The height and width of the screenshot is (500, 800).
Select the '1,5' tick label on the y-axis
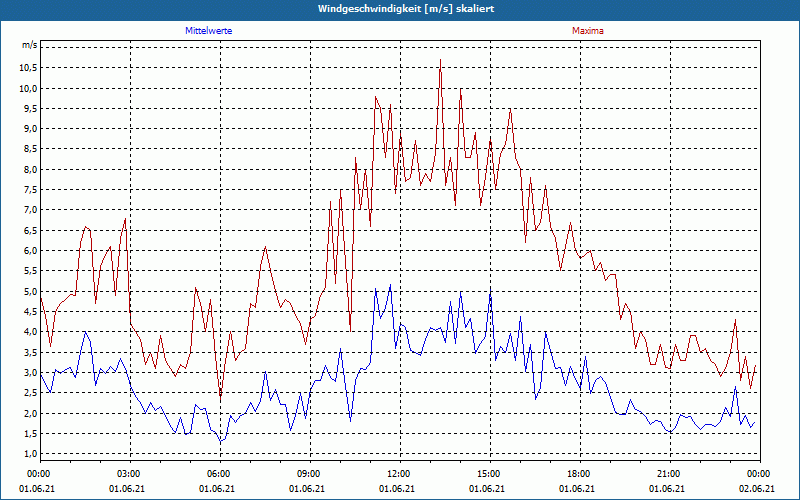click(31, 433)
